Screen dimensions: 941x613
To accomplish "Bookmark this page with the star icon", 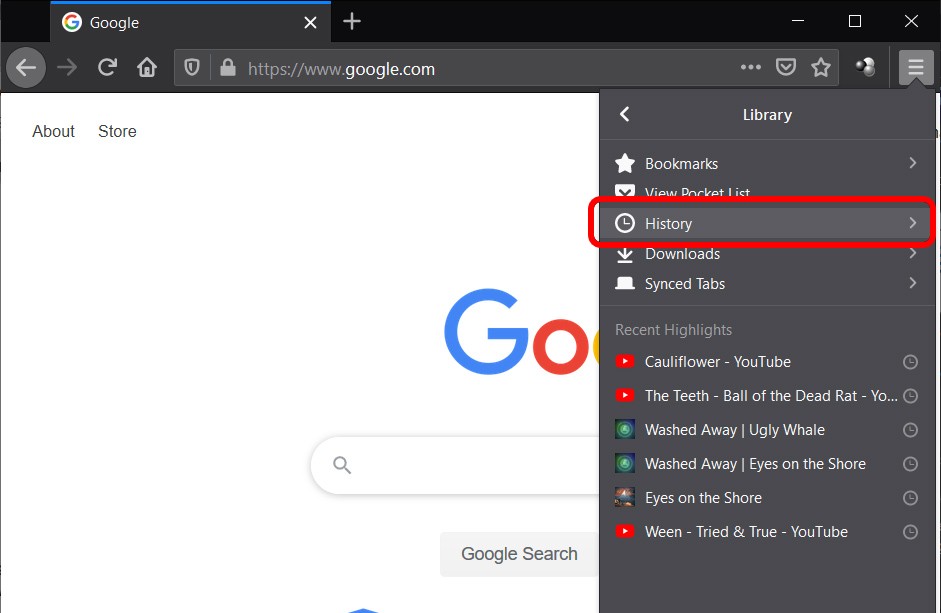I will (820, 67).
